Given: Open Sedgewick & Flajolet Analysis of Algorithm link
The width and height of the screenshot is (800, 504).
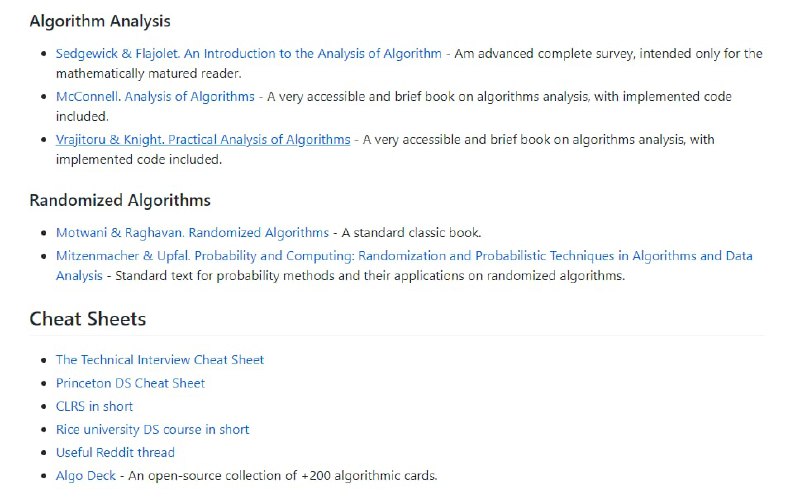Looking at the screenshot, I should click(248, 53).
